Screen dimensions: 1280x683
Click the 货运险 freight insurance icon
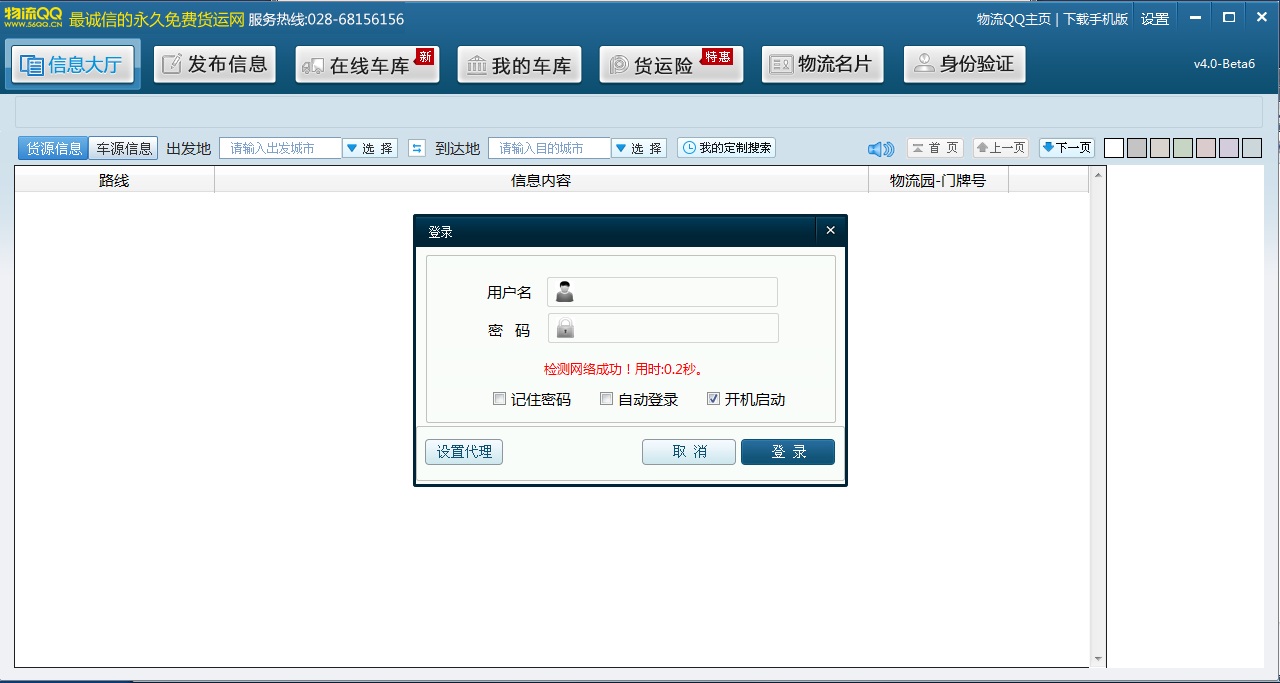point(665,64)
